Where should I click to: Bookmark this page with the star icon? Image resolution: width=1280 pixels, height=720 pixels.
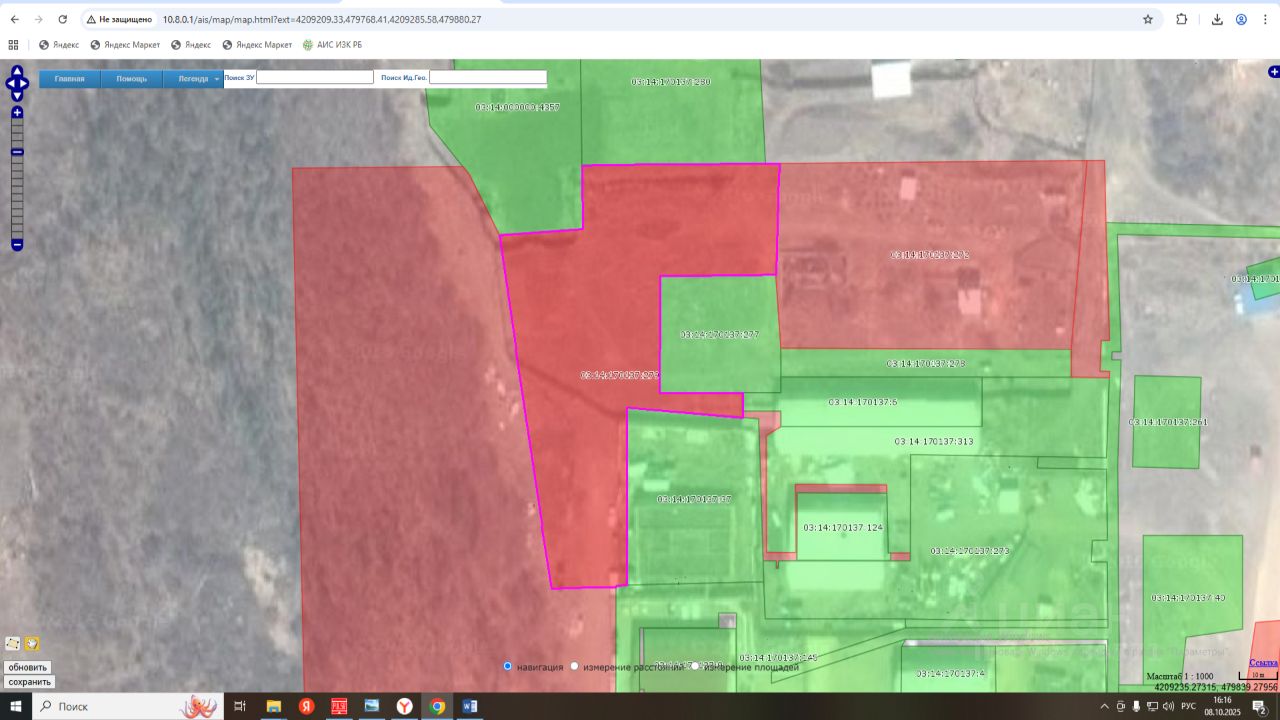click(1148, 19)
